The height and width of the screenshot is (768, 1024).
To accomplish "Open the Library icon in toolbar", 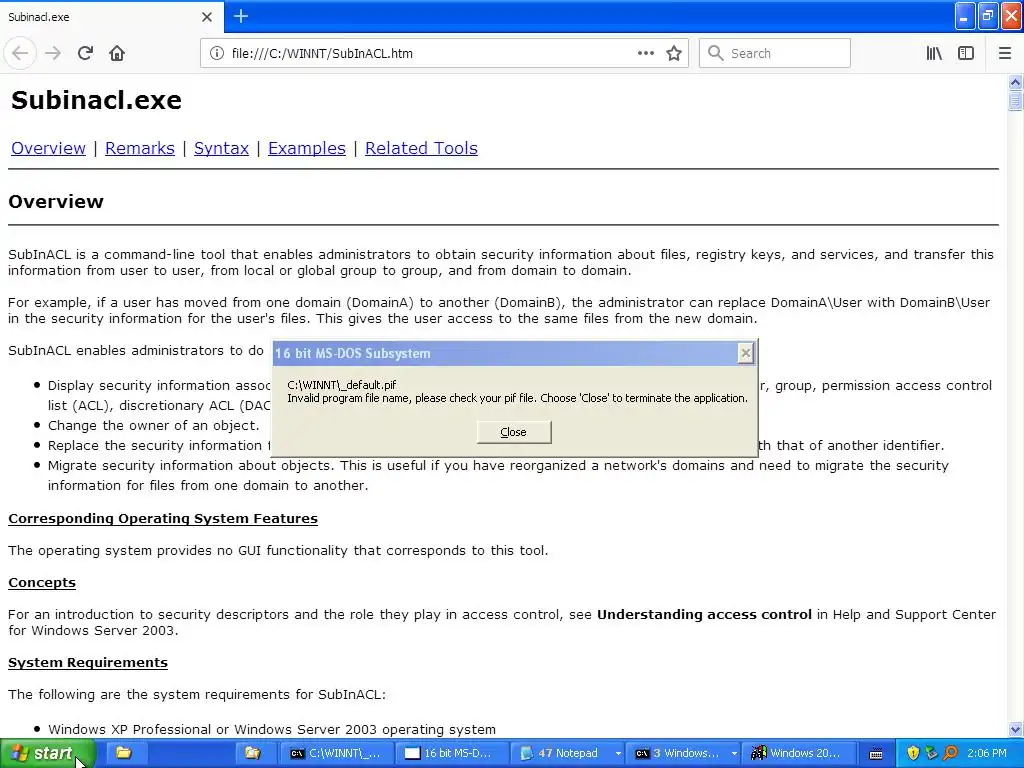I will (934, 53).
